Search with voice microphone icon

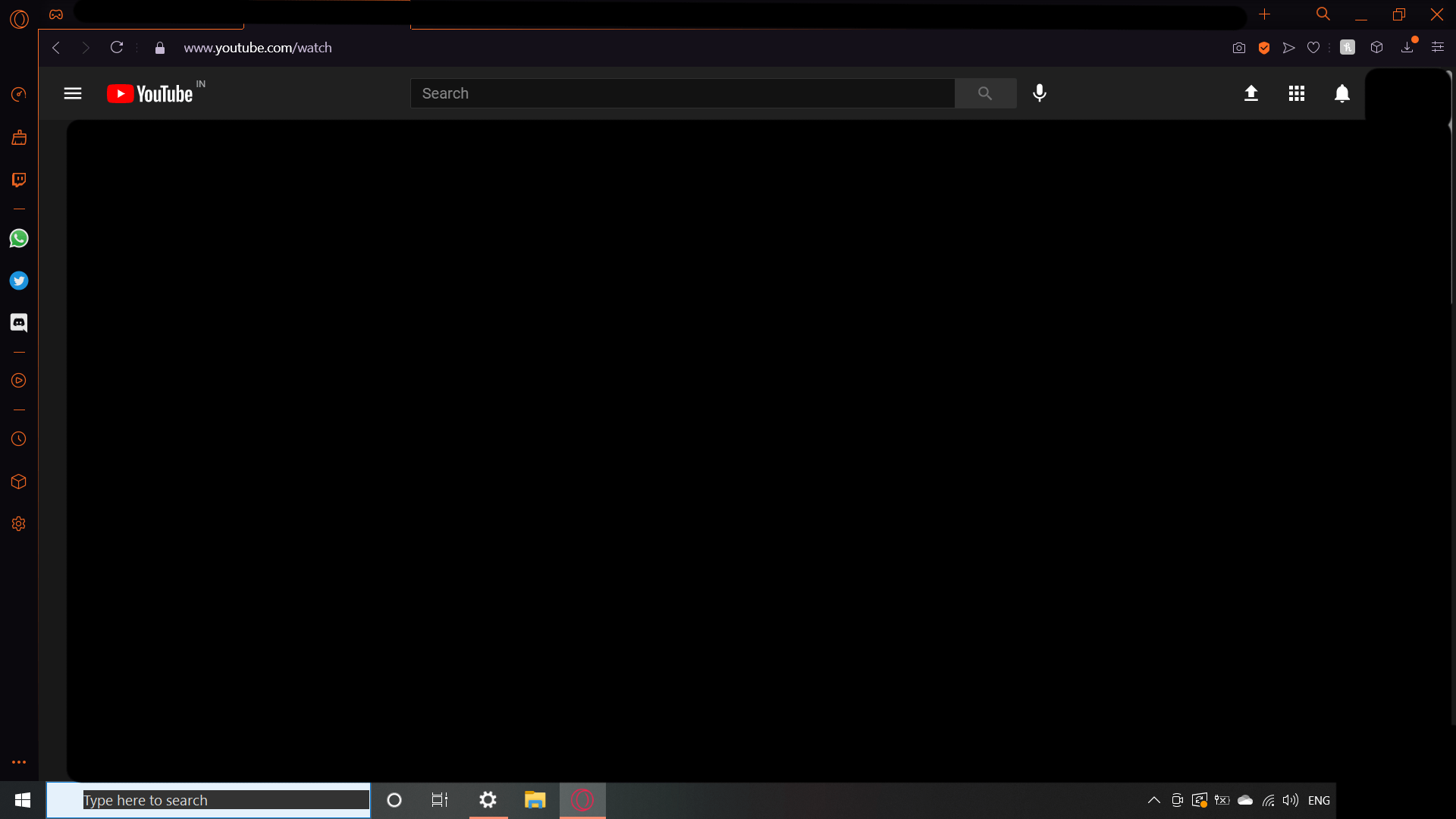point(1040,93)
